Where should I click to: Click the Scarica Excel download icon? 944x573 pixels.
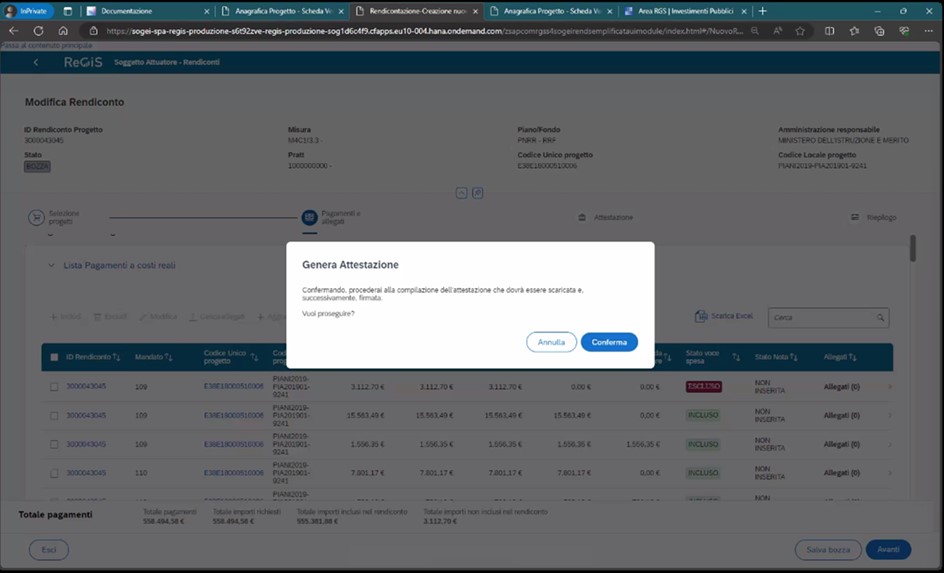pos(702,317)
